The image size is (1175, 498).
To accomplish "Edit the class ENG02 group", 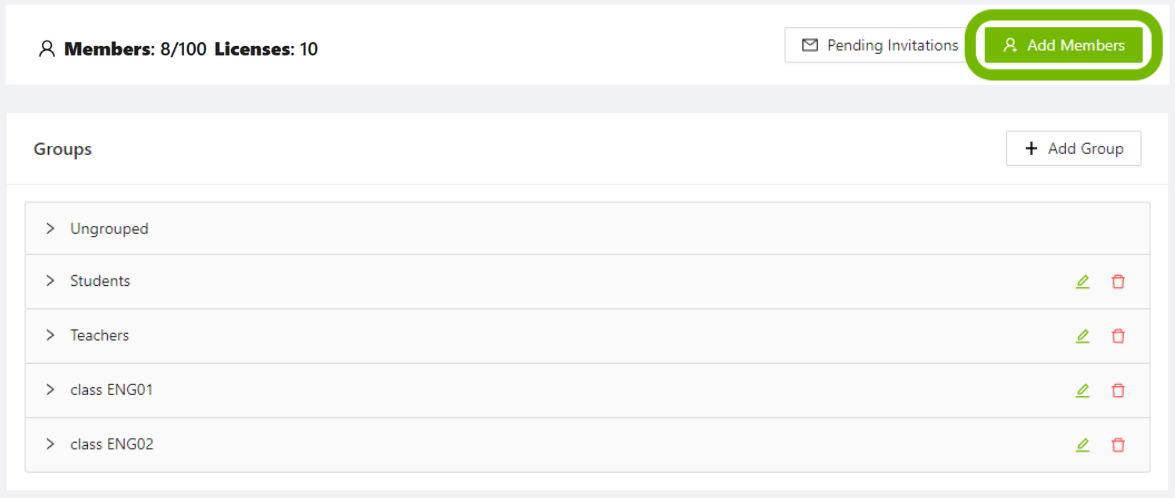I will point(1082,445).
